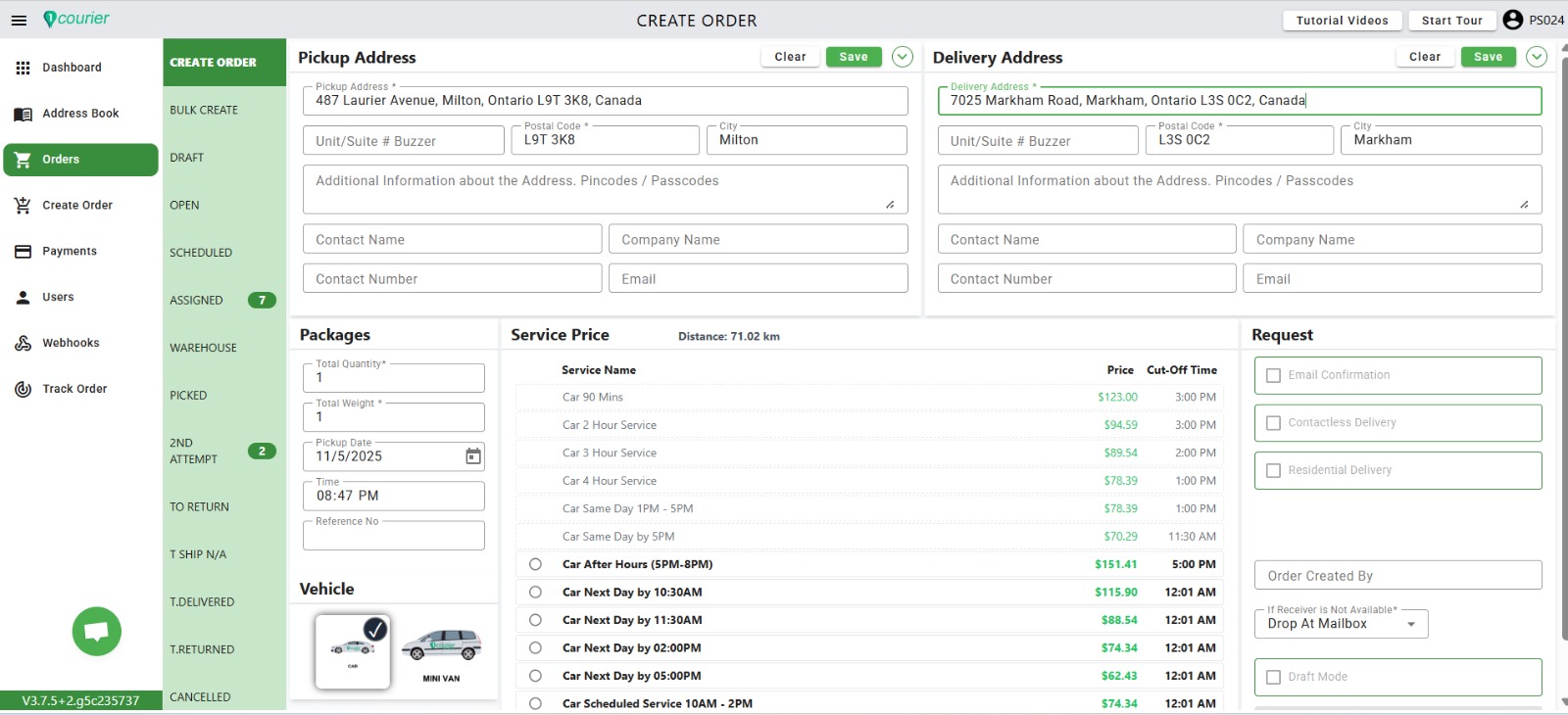Viewport: 1568px width, 715px height.
Task: Select Car Next Day by 10:30AM radio
Action: coord(535,593)
